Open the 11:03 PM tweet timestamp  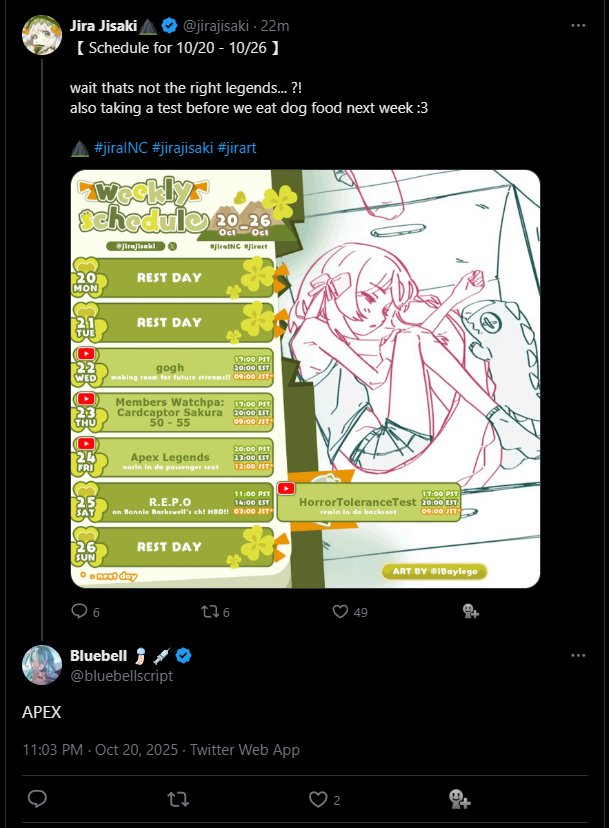[52, 750]
